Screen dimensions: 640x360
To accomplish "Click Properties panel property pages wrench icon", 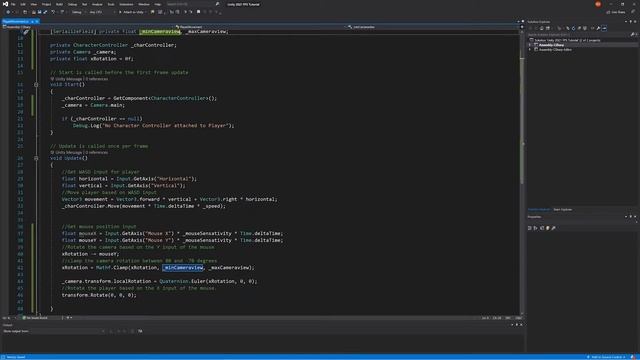I will coord(553,228).
